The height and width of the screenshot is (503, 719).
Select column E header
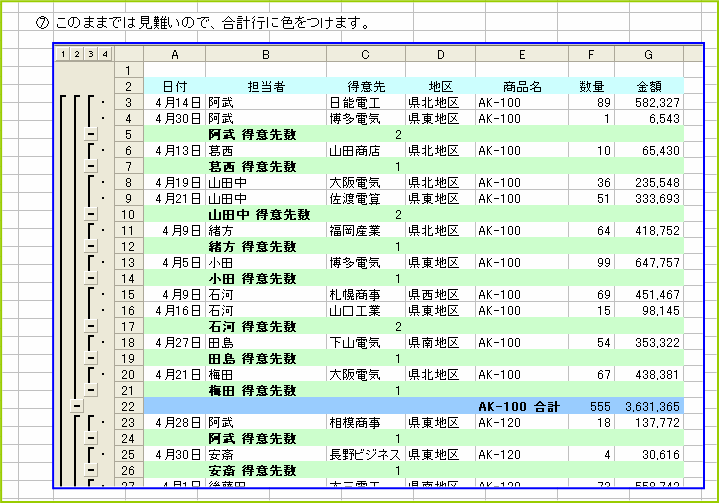click(x=522, y=55)
